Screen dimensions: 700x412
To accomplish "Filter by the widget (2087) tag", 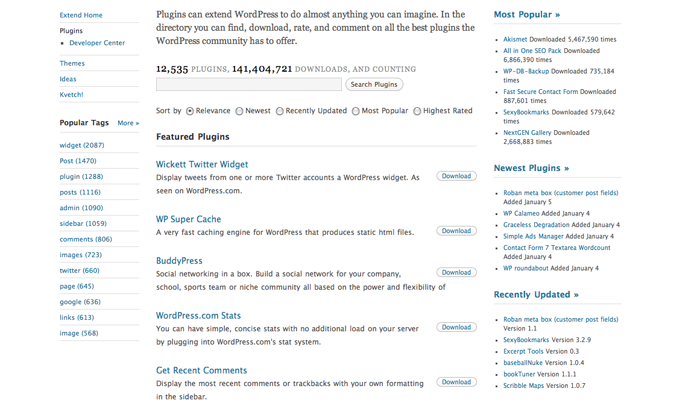I will pos(82,145).
